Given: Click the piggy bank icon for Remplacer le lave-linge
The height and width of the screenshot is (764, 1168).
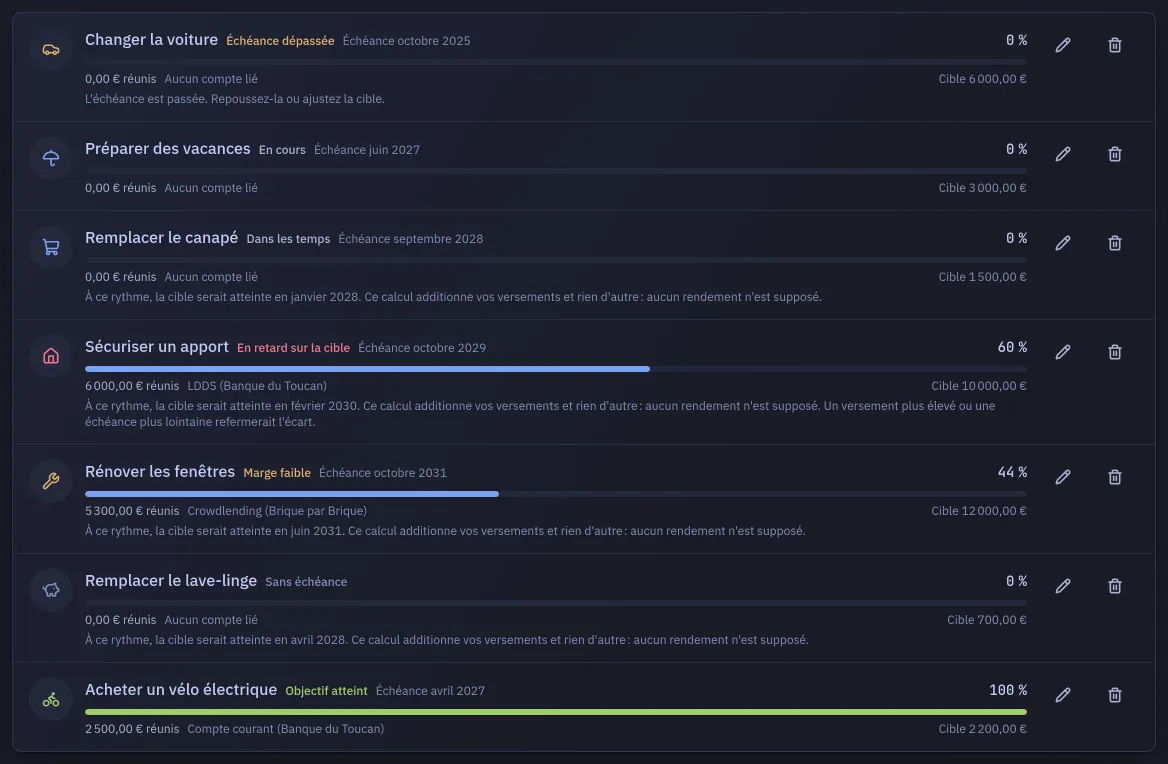Looking at the screenshot, I should pos(51,590).
